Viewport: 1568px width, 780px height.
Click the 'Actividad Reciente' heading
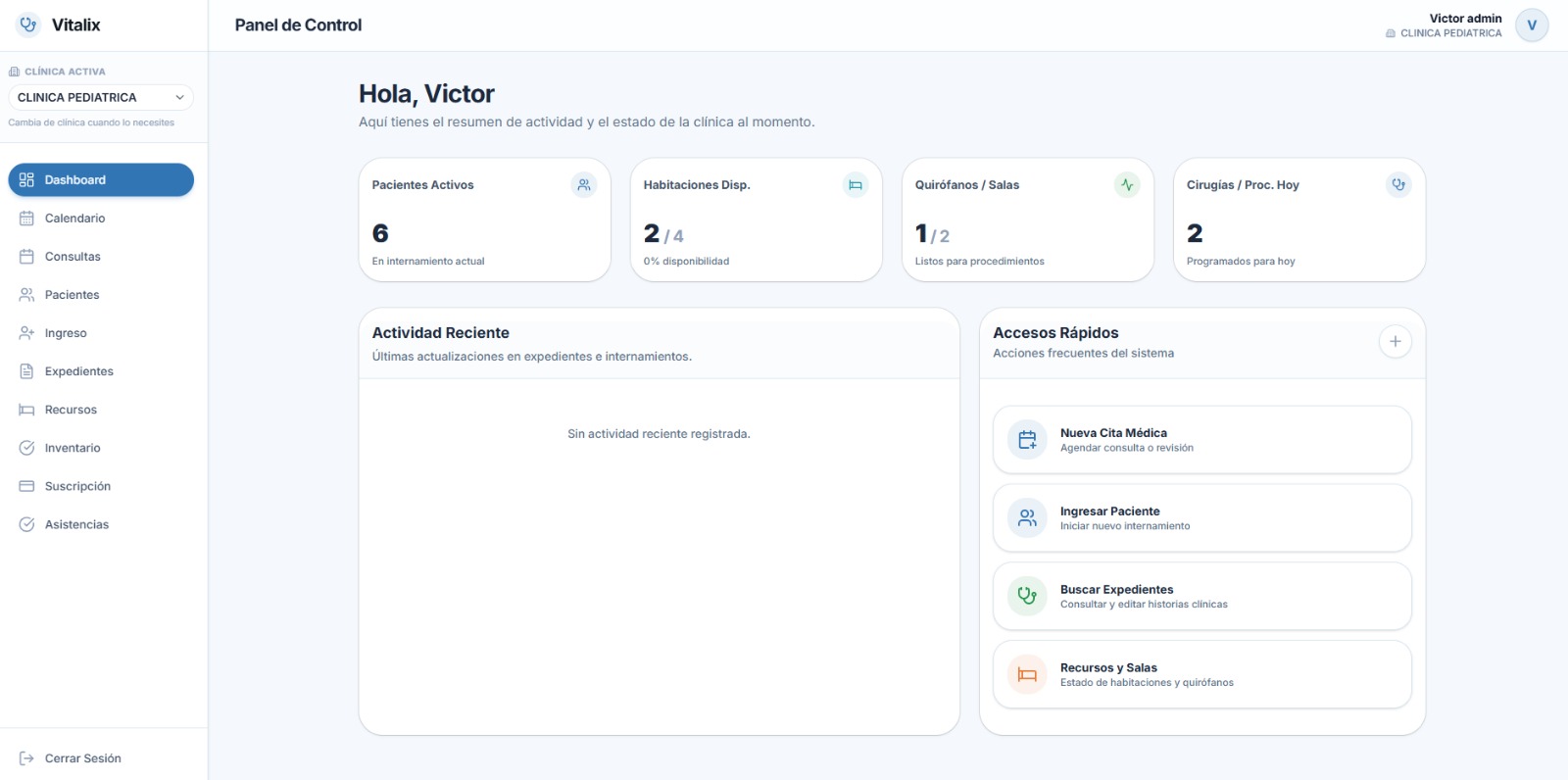click(440, 333)
